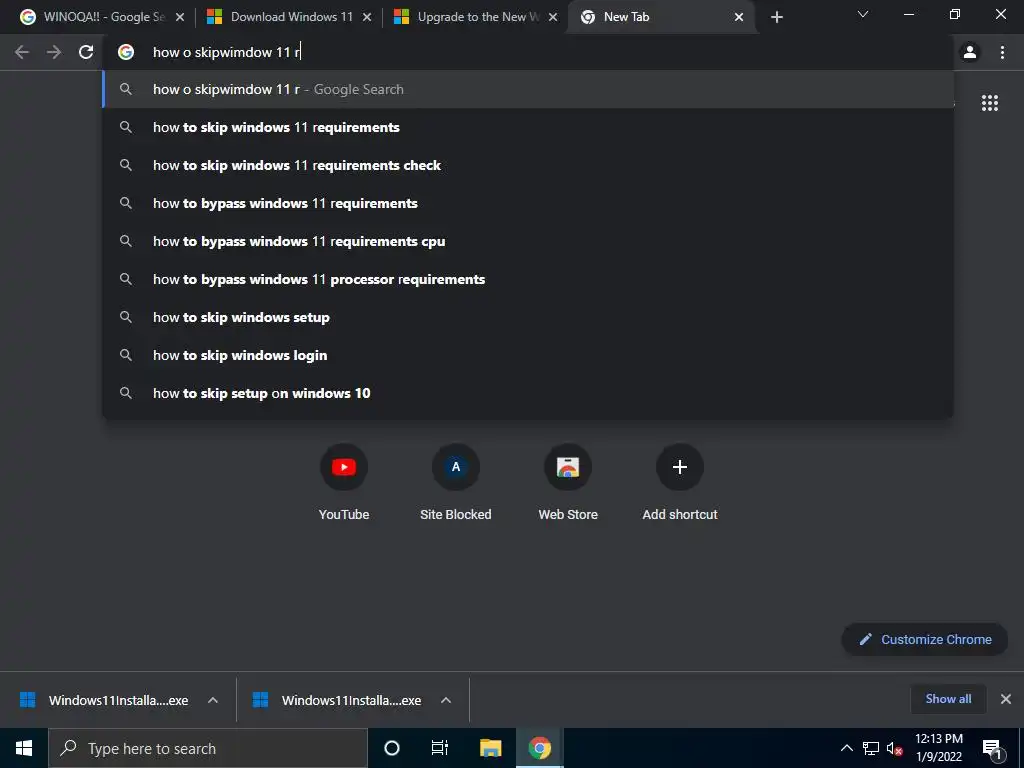Viewport: 1024px width, 768px height.
Task: Click the Add shortcut plus icon
Action: pos(680,467)
